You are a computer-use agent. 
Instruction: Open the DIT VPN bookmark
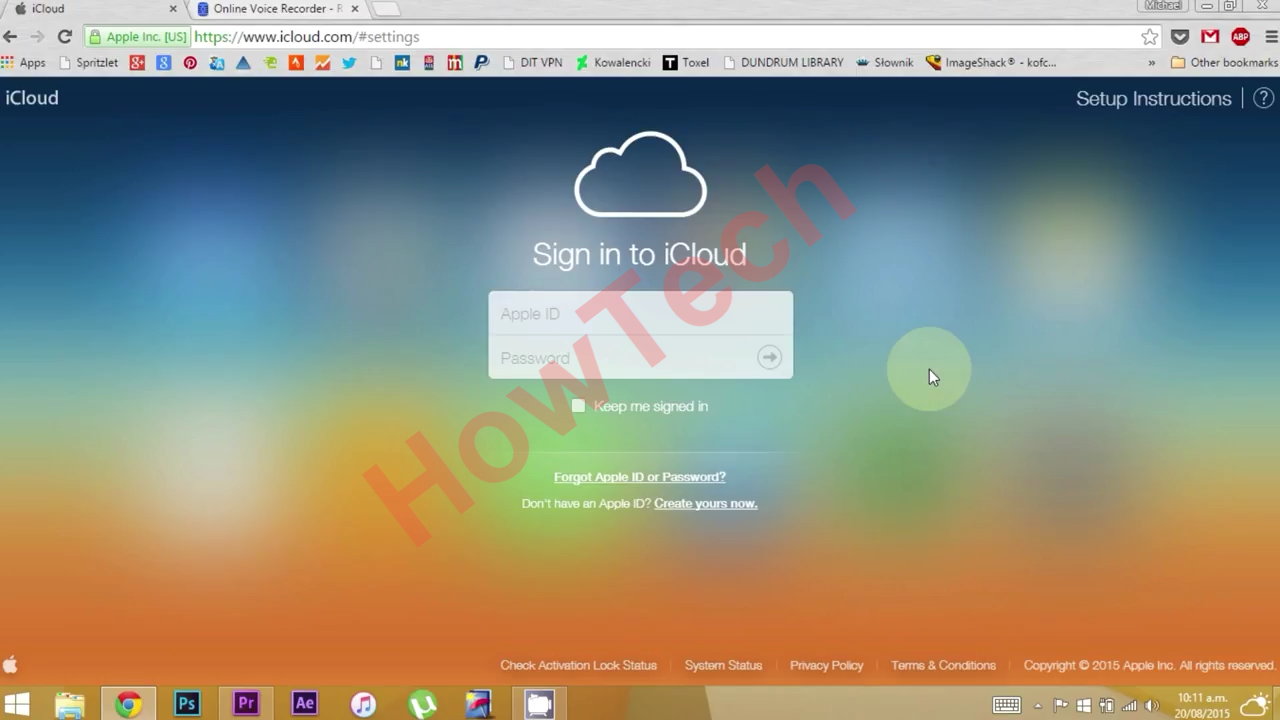point(532,62)
